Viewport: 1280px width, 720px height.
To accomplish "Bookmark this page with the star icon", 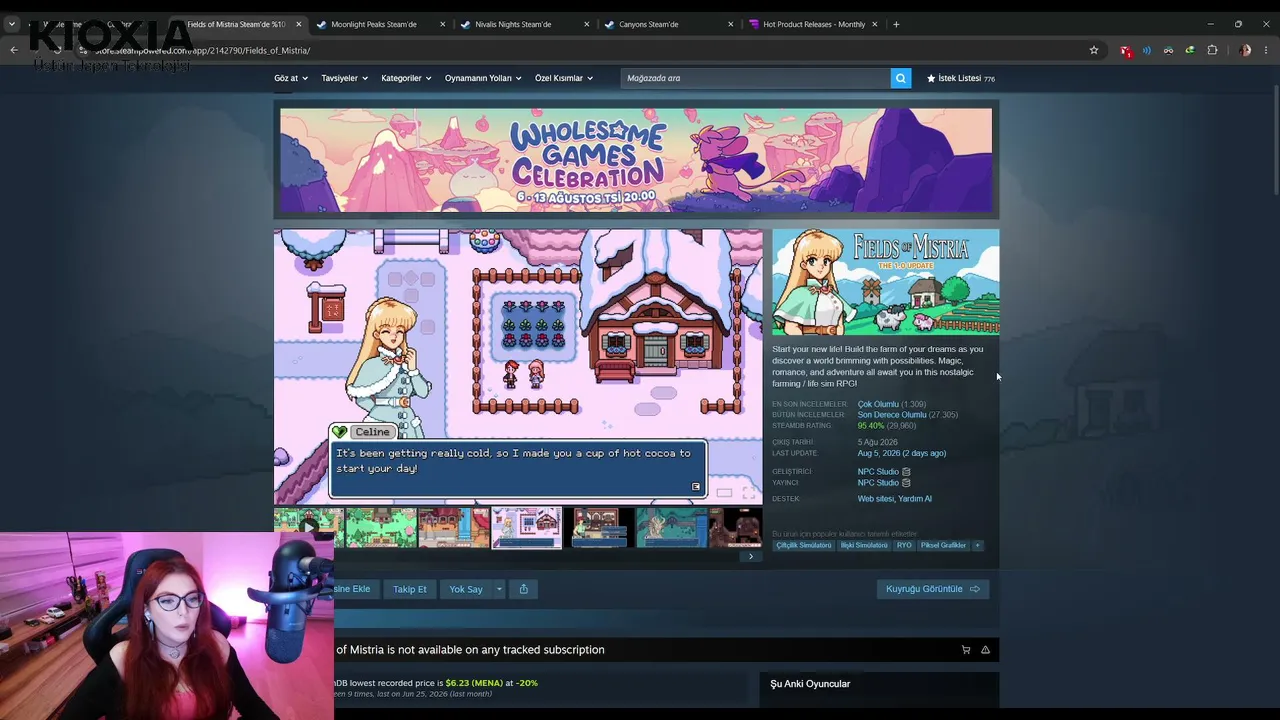I will 1094,50.
